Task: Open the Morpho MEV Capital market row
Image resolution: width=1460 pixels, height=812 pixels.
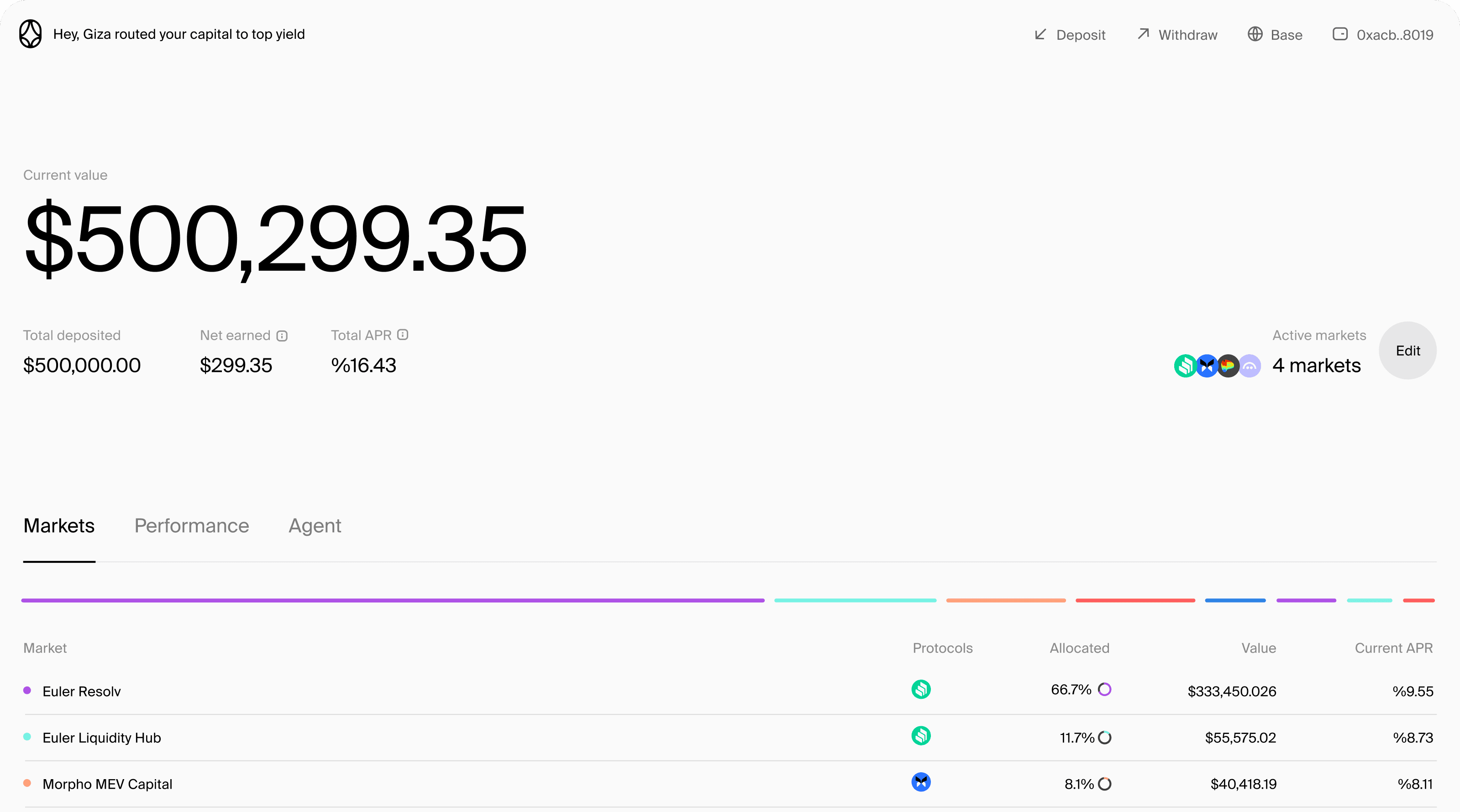Action: [x=108, y=784]
